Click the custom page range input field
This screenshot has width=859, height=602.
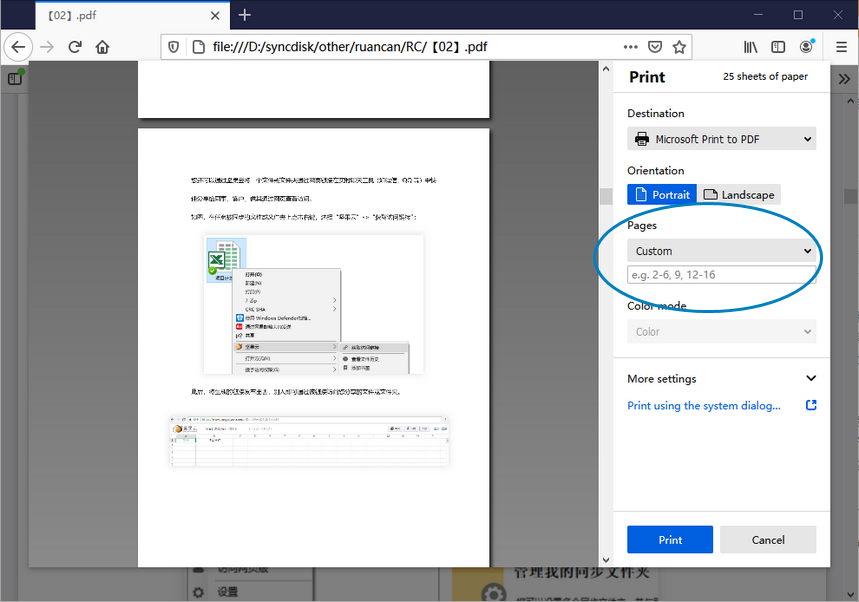(x=719, y=275)
